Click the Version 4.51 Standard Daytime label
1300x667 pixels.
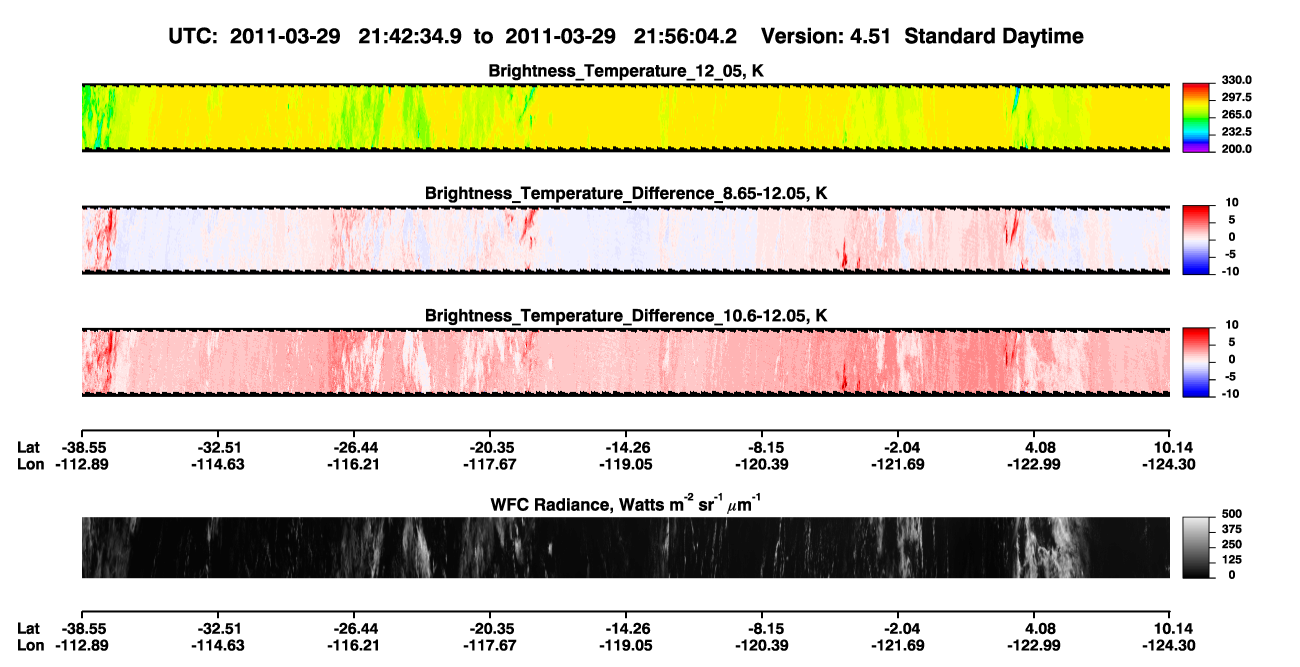pos(922,36)
